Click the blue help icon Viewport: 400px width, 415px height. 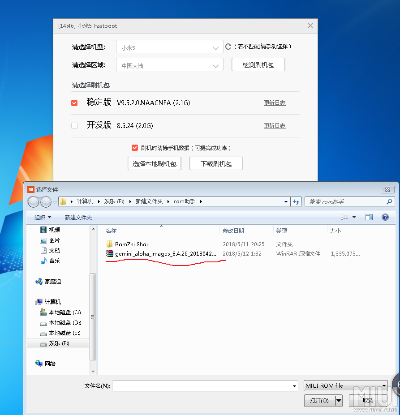(385, 217)
